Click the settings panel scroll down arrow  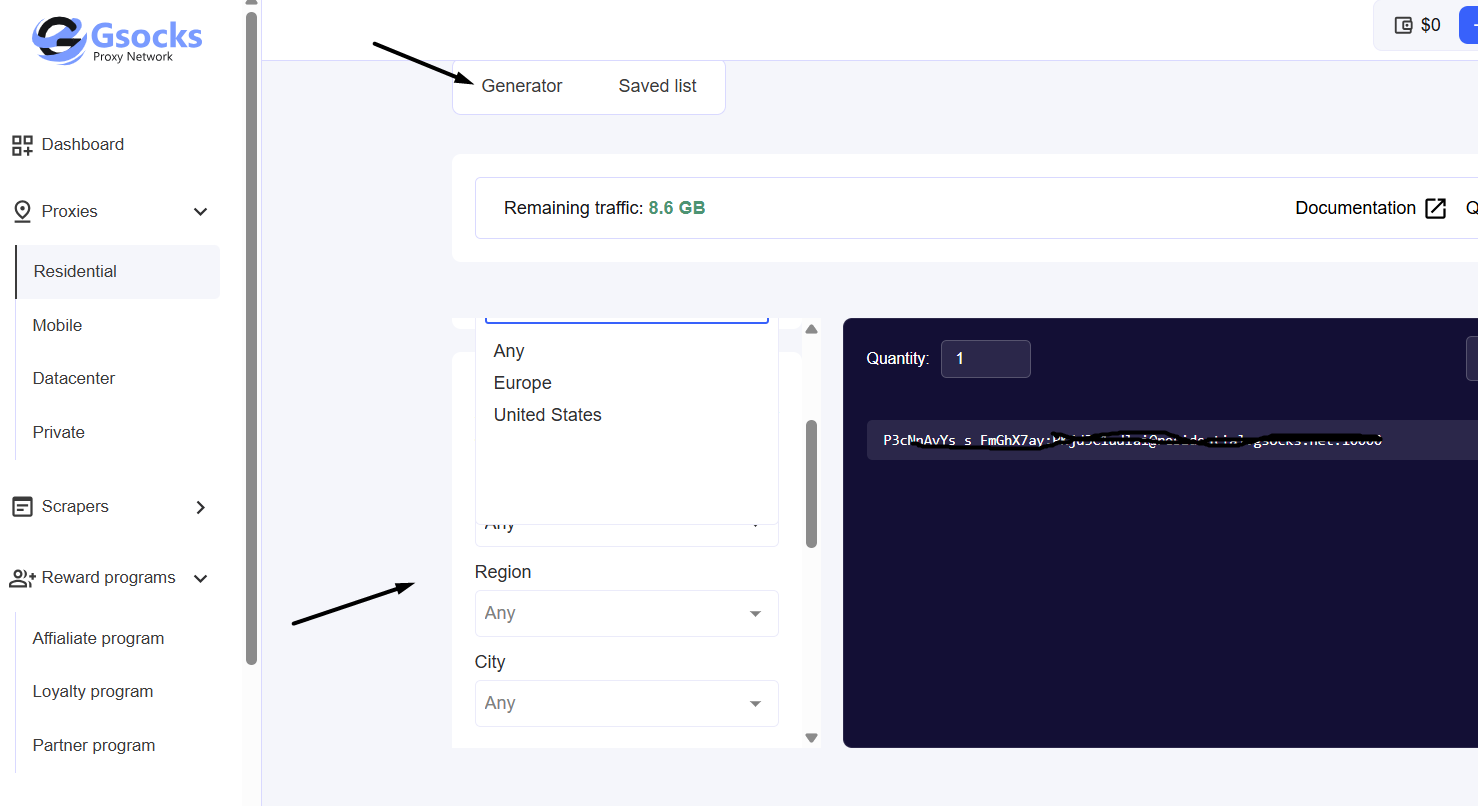812,738
